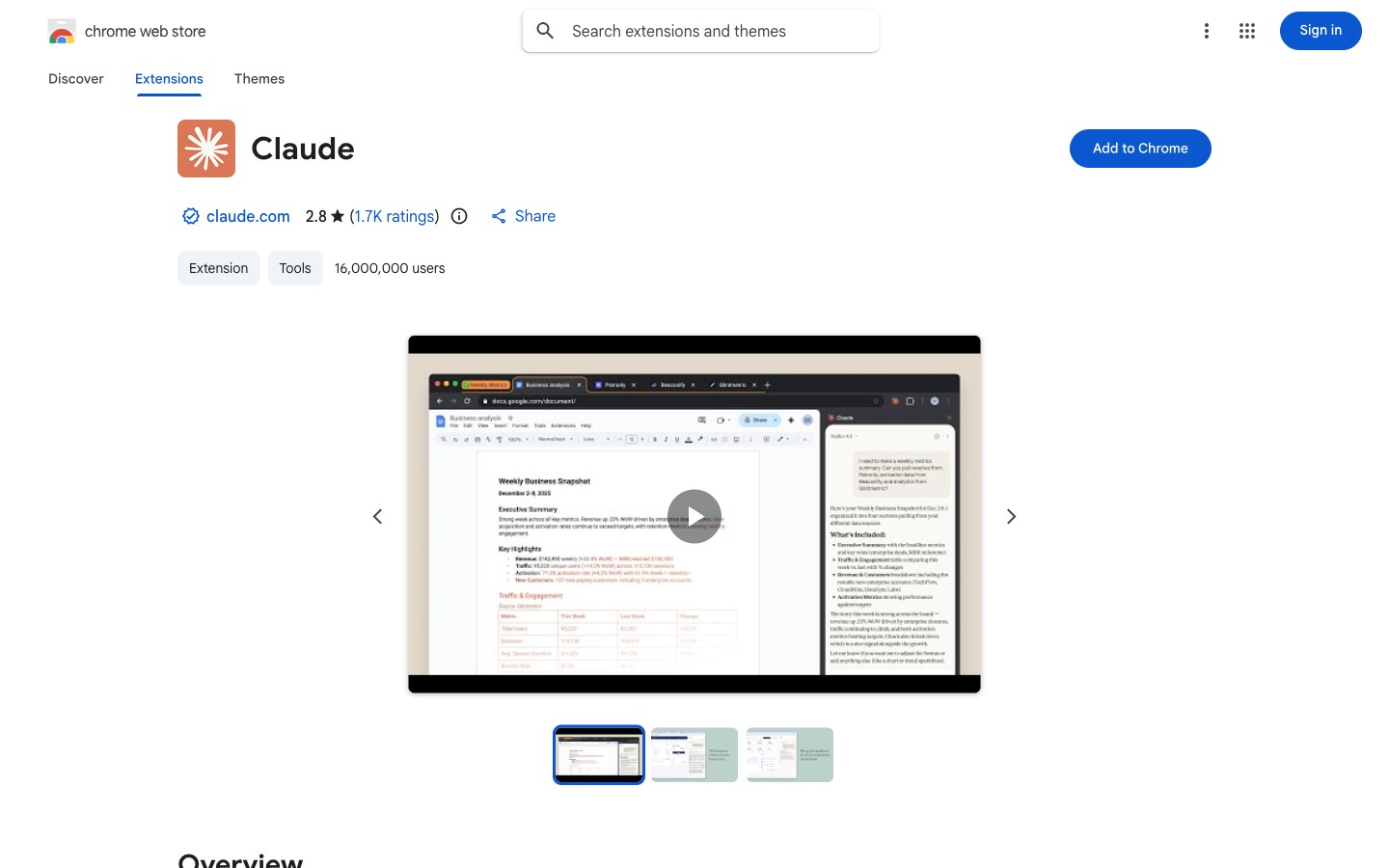Click the Sign in button
The image size is (1389, 868).
click(1321, 31)
